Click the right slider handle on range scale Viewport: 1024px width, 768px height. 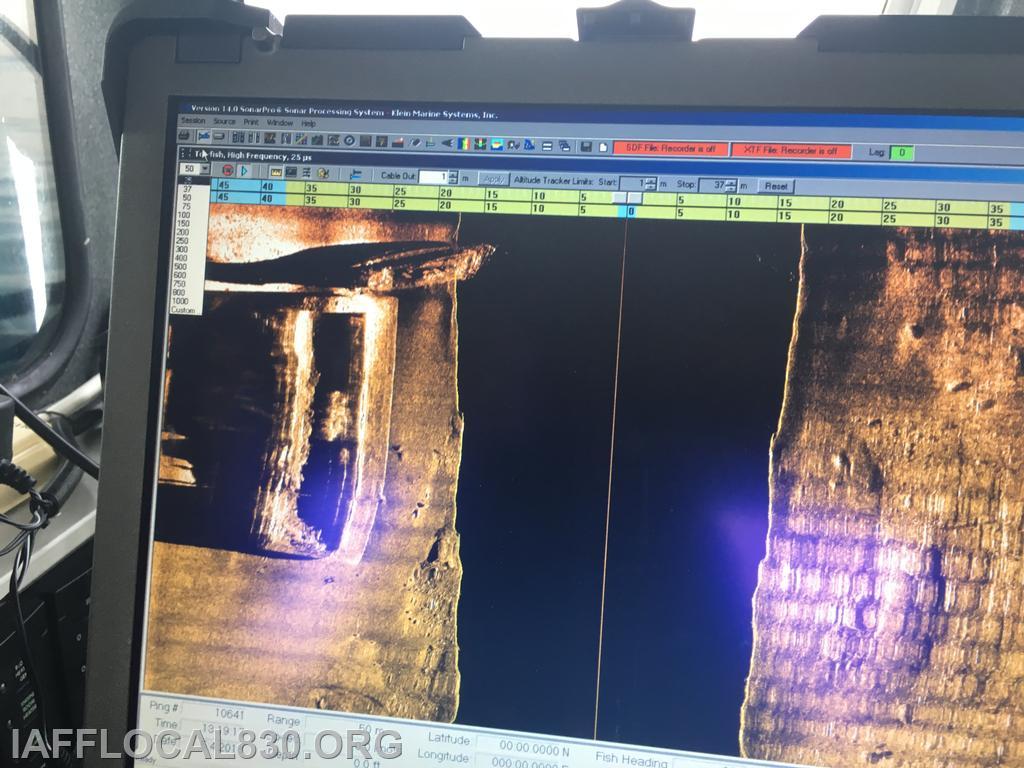(635, 198)
